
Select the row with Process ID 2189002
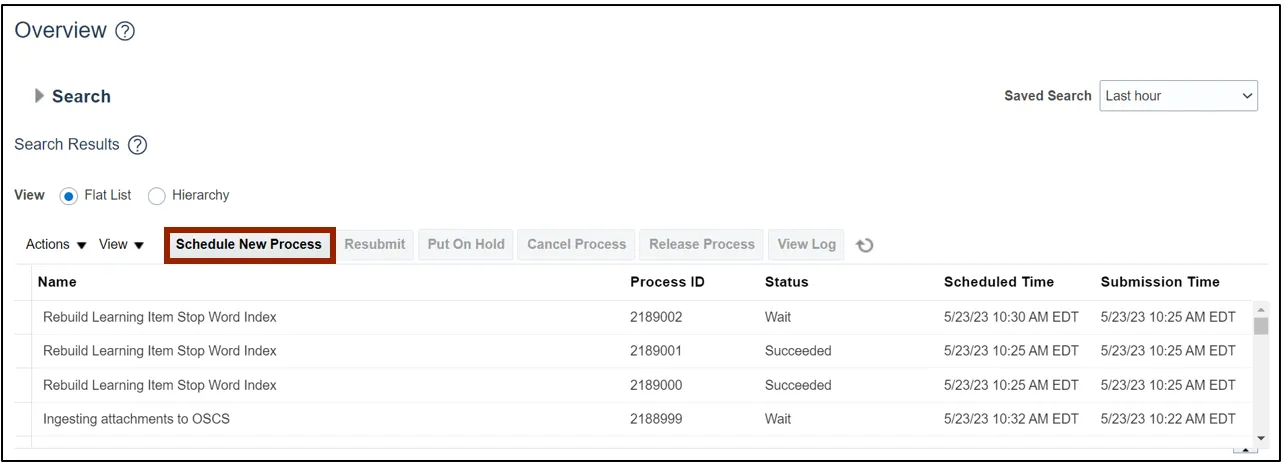656,317
